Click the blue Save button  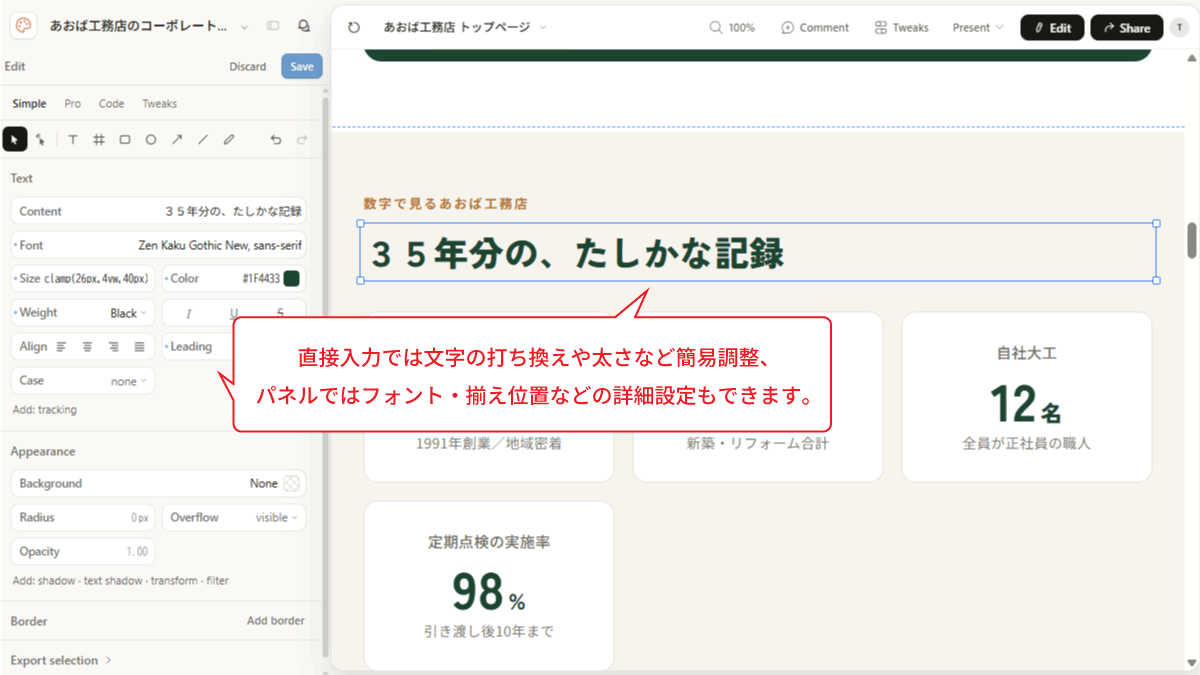[302, 67]
